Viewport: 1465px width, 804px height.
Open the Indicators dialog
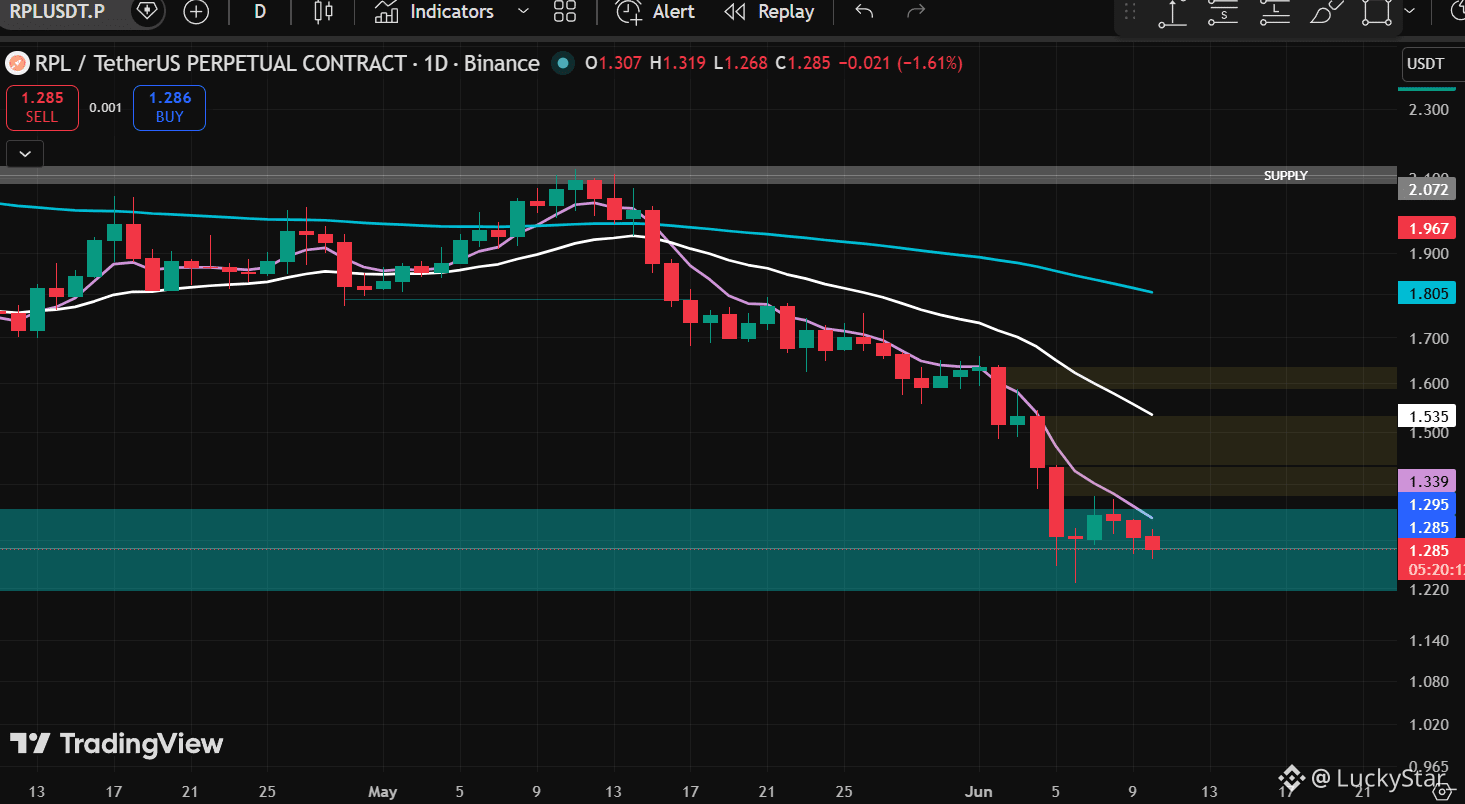(434, 12)
